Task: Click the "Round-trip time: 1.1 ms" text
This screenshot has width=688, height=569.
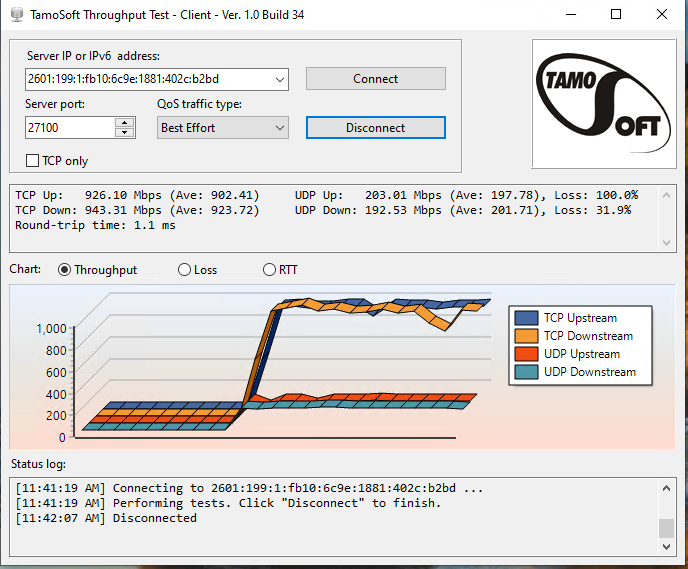Action: [x=95, y=225]
